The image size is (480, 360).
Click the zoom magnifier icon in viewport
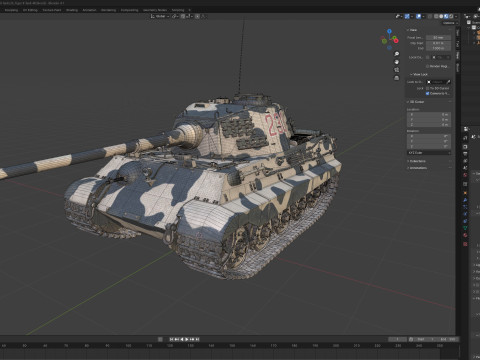tap(397, 54)
